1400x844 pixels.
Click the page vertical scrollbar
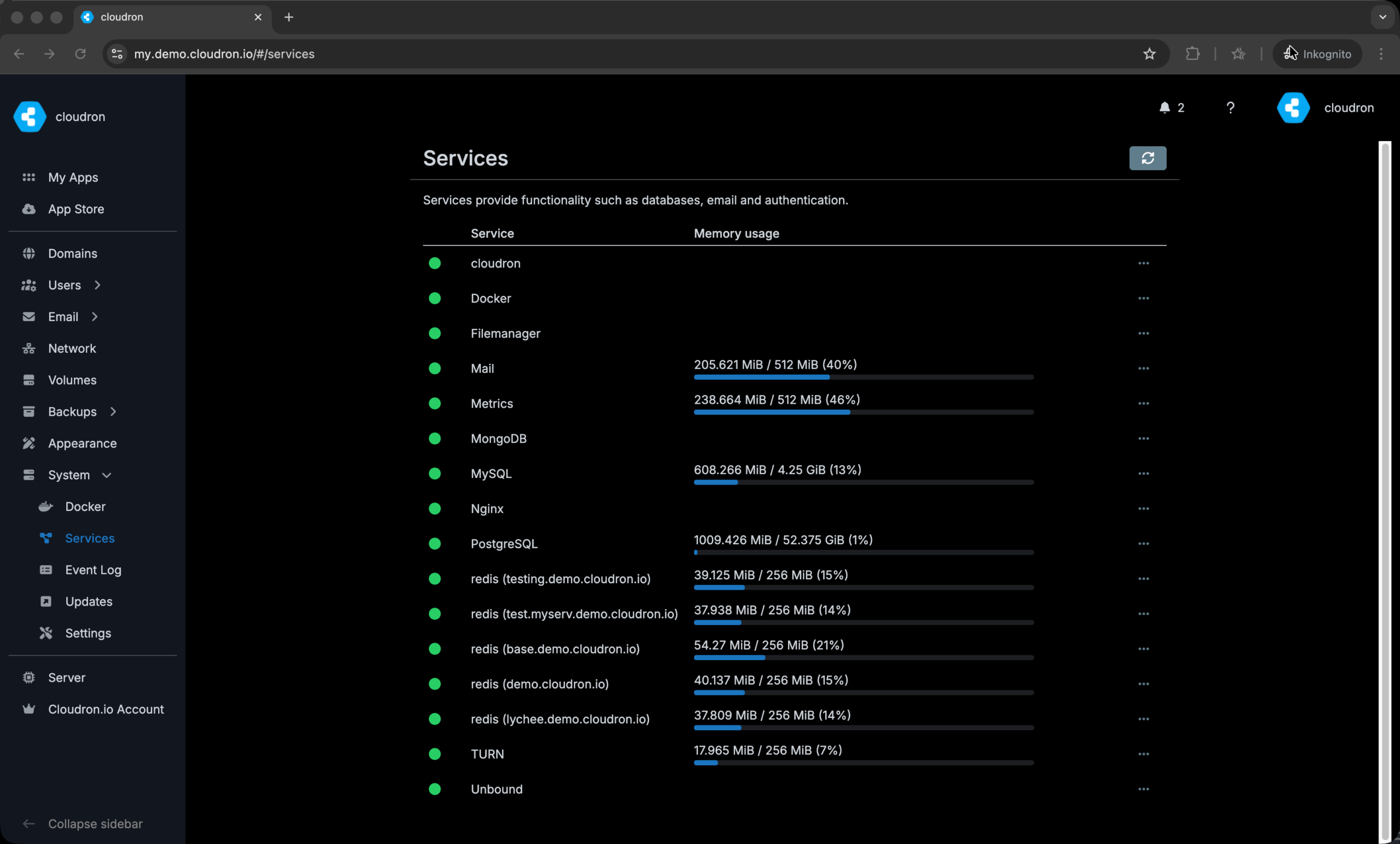pyautogui.click(x=1385, y=492)
